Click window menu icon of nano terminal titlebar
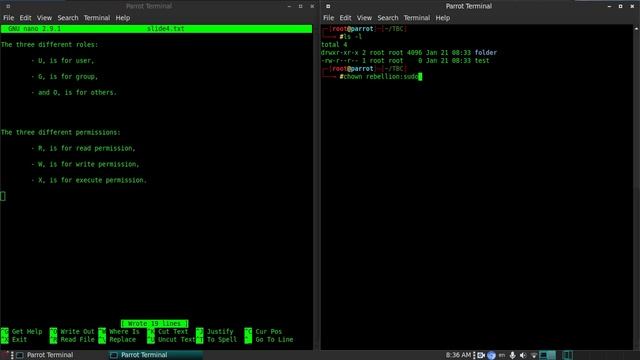Viewport: 640px width, 360px height. (8, 6)
